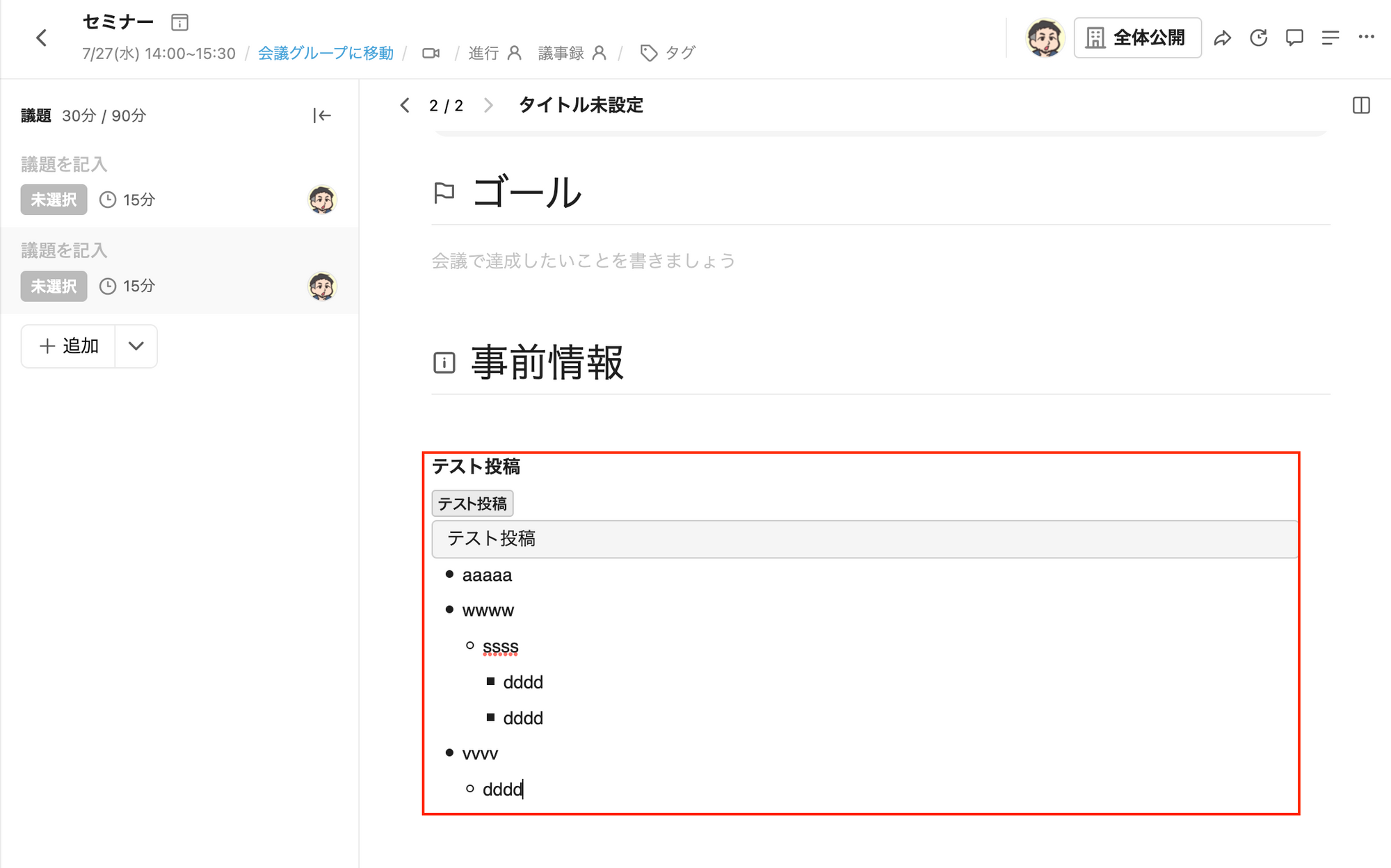
Task: Go to next agenda page
Action: (x=488, y=106)
